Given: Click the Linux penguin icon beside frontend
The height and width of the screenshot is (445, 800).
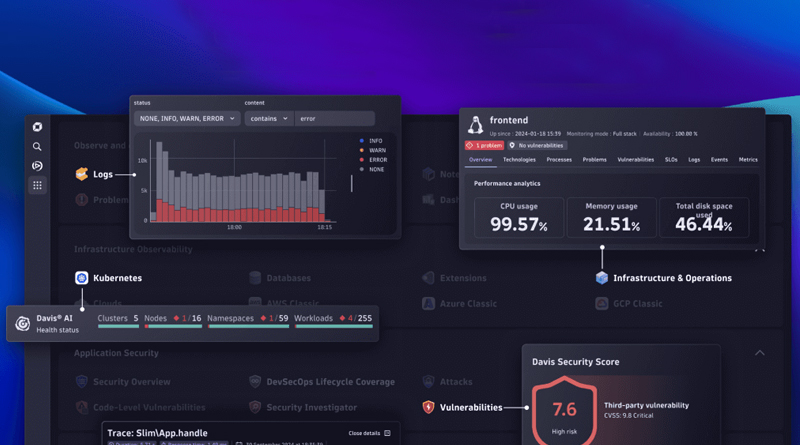Looking at the screenshot, I should [476, 125].
